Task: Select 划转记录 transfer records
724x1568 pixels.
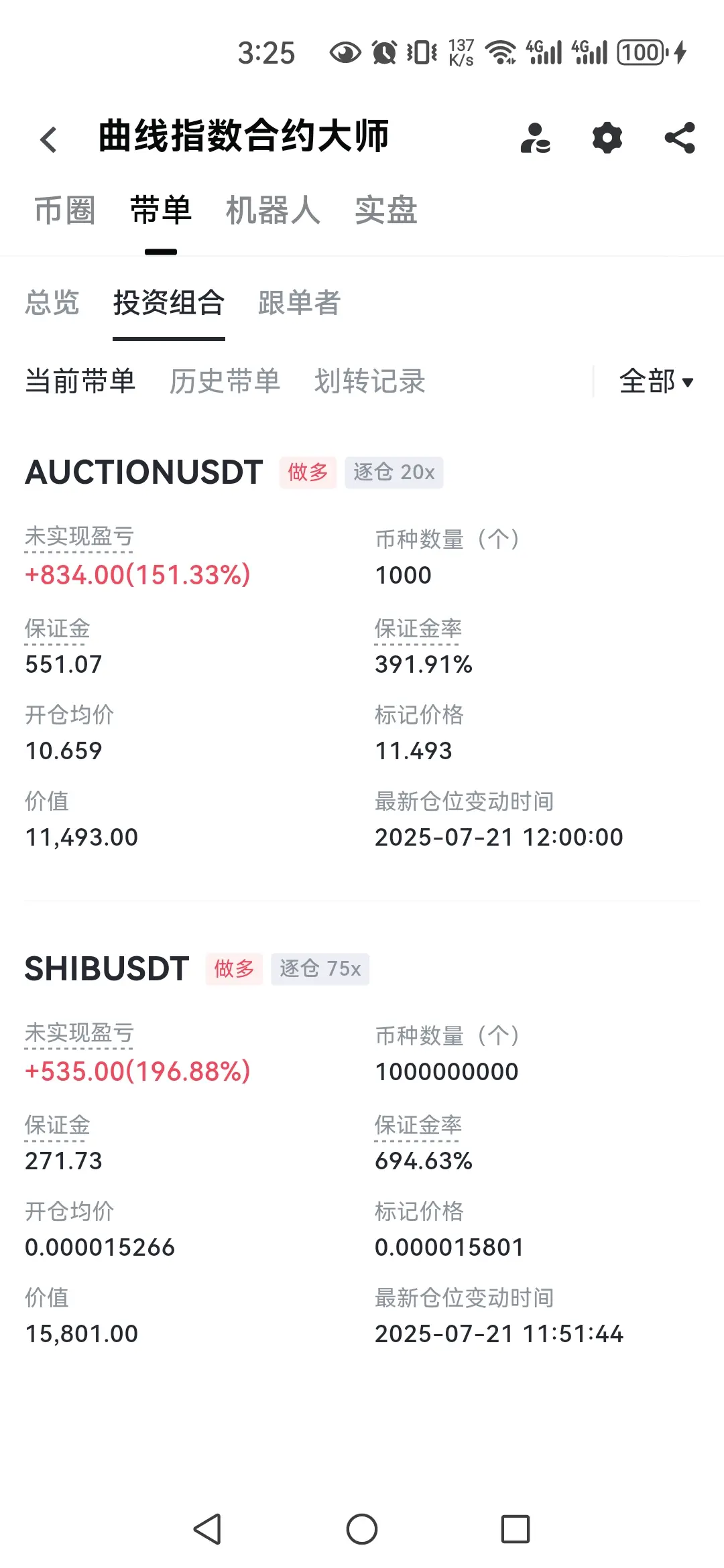Action: tap(370, 381)
